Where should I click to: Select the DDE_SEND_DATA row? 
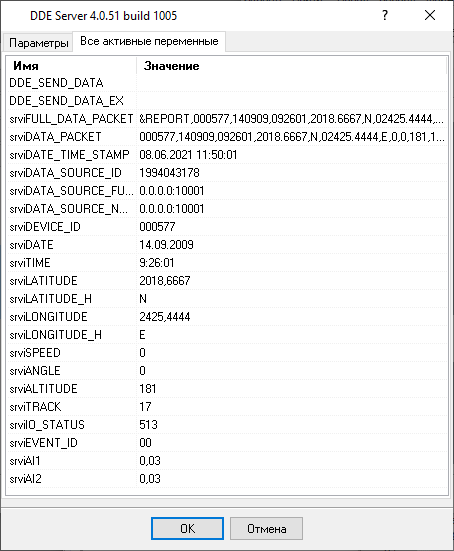[227, 83]
